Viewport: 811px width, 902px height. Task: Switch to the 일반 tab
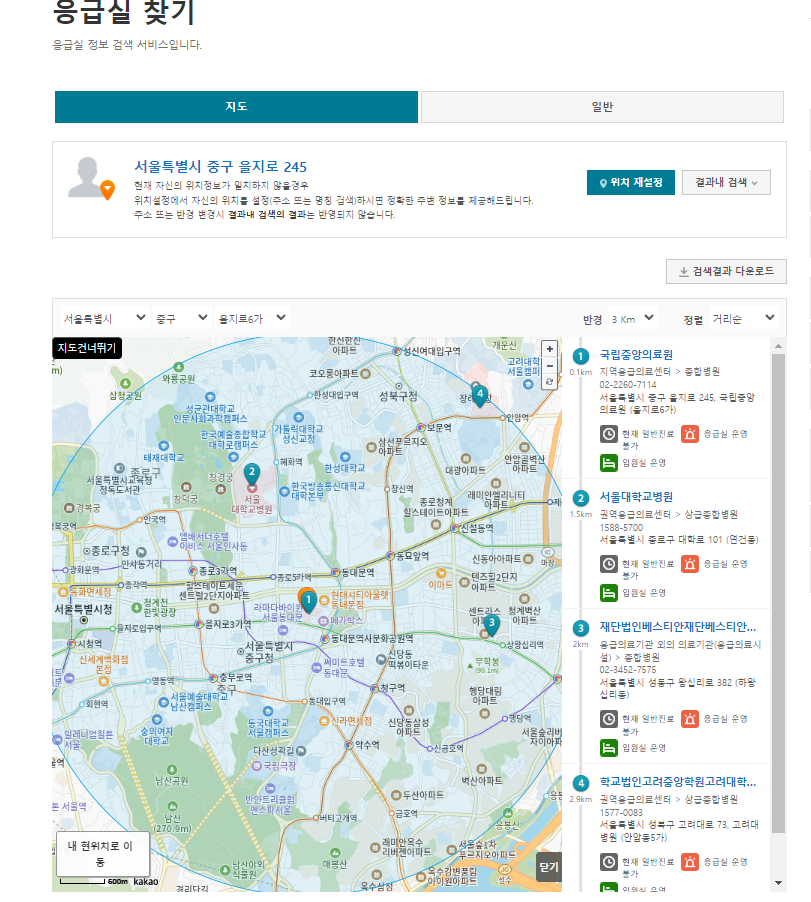point(602,106)
